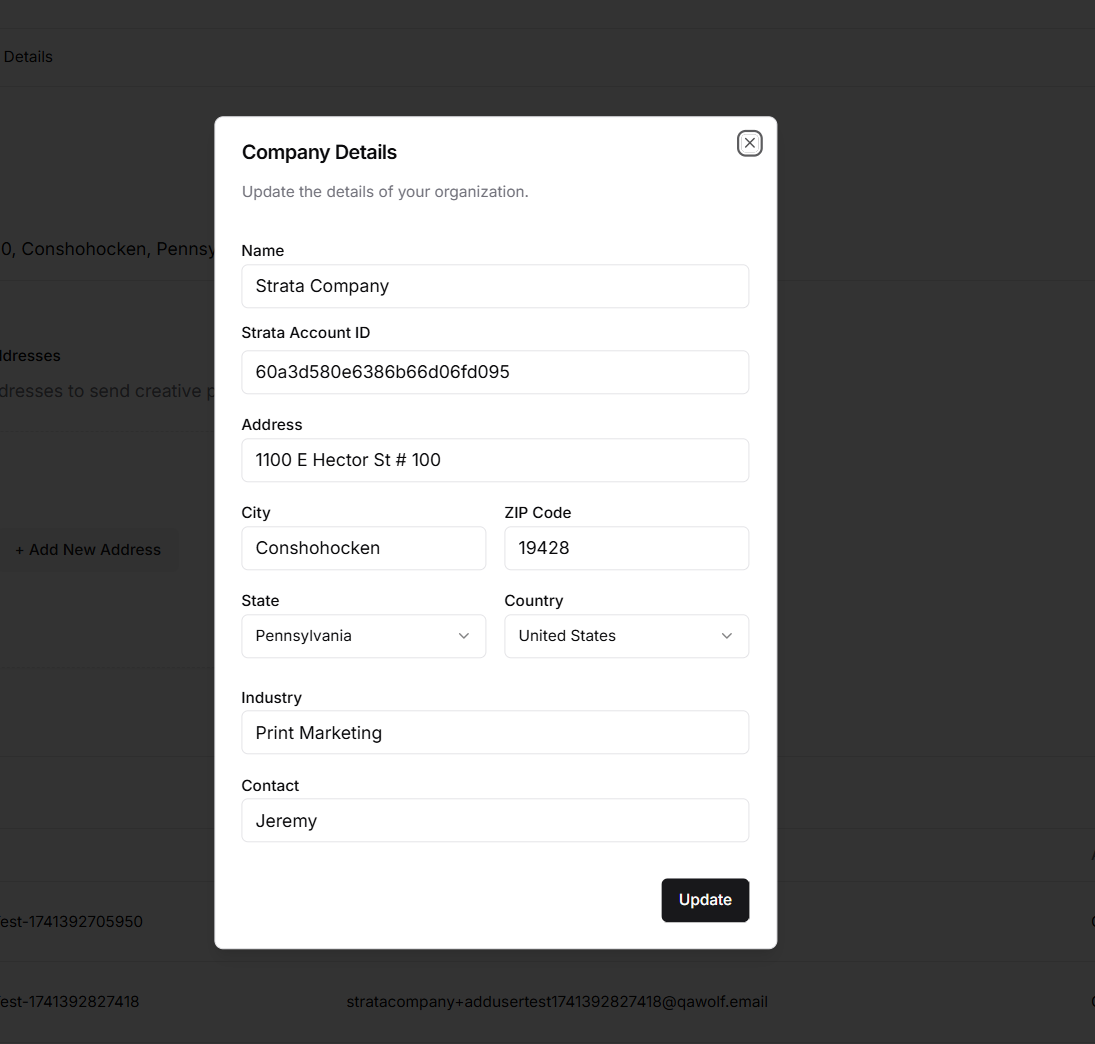Click the Name label
This screenshot has width=1095, height=1044.
click(263, 251)
